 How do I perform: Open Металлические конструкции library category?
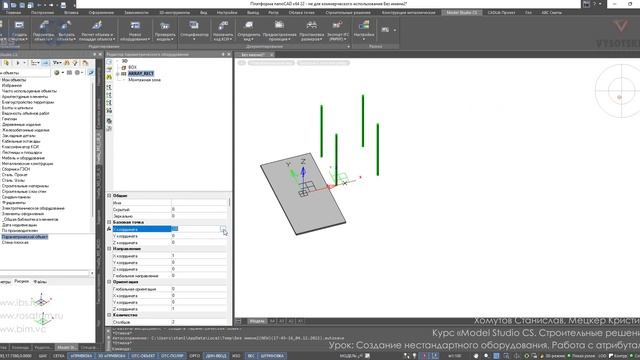27,164
